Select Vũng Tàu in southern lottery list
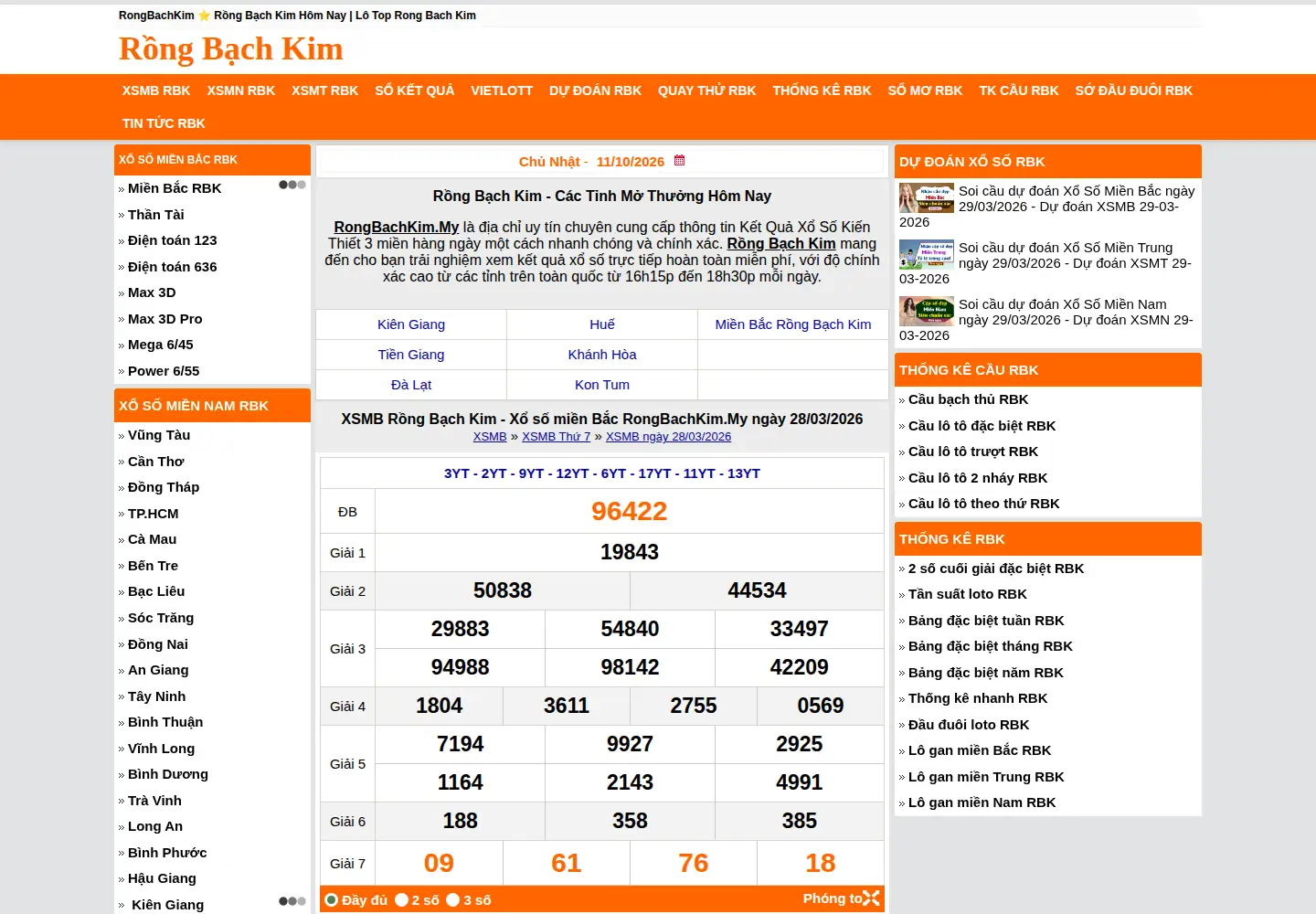1316x914 pixels. click(159, 435)
